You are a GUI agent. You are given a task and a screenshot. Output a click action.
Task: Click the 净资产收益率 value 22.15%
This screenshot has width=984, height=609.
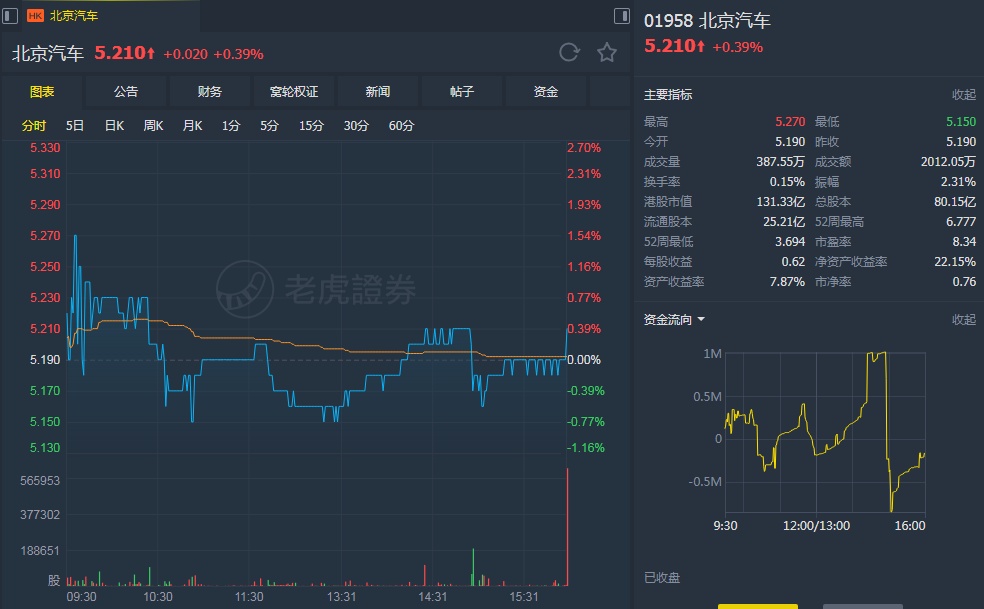955,262
